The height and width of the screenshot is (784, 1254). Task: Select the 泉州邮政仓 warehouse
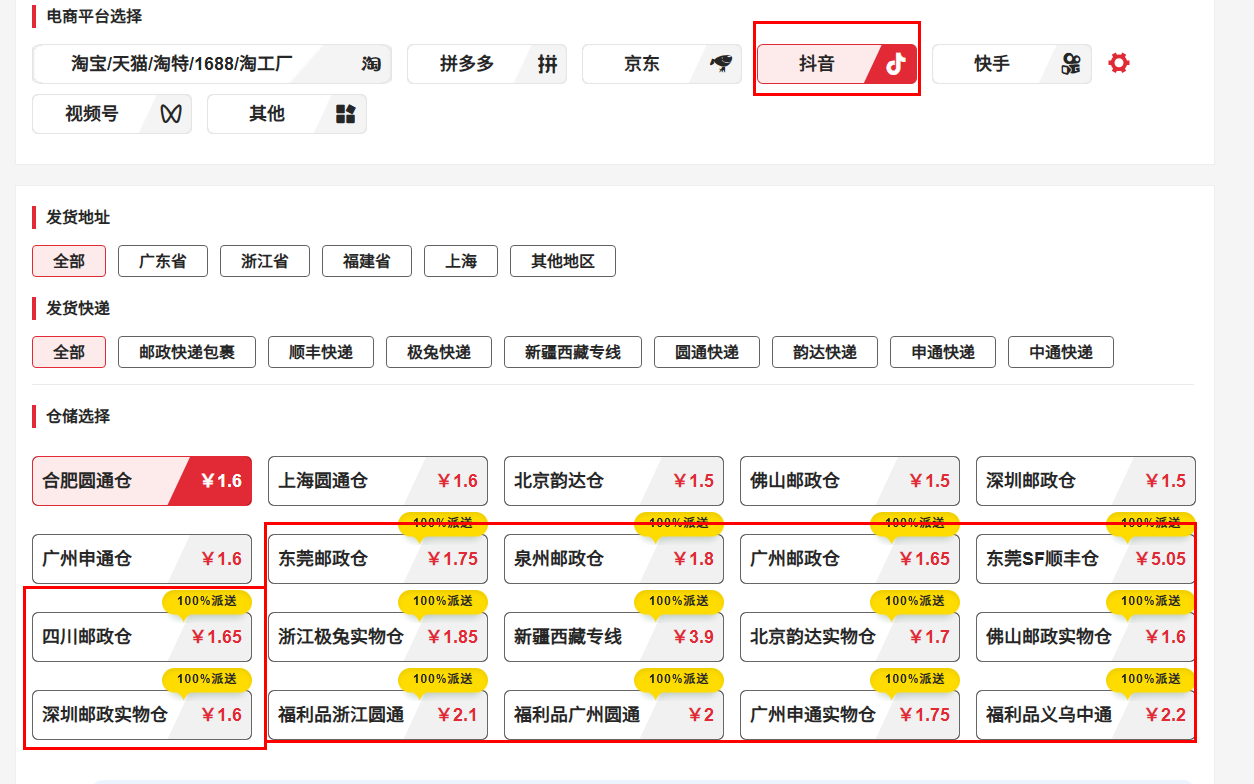tap(614, 559)
